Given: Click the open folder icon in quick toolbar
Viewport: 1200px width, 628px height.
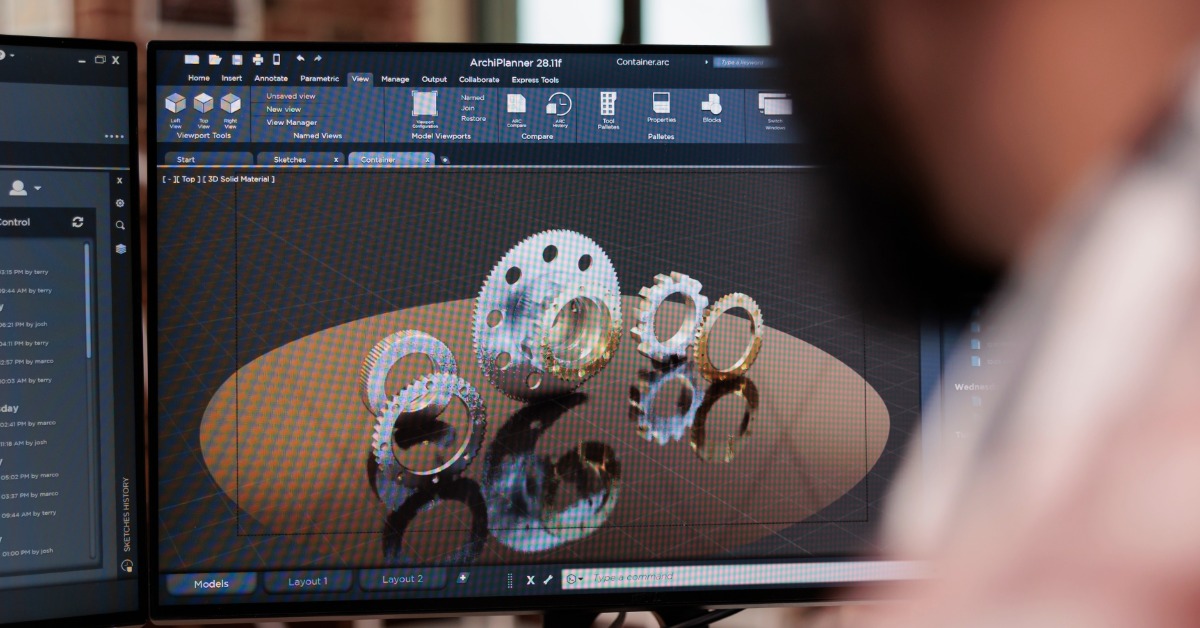Looking at the screenshot, I should tap(215, 60).
